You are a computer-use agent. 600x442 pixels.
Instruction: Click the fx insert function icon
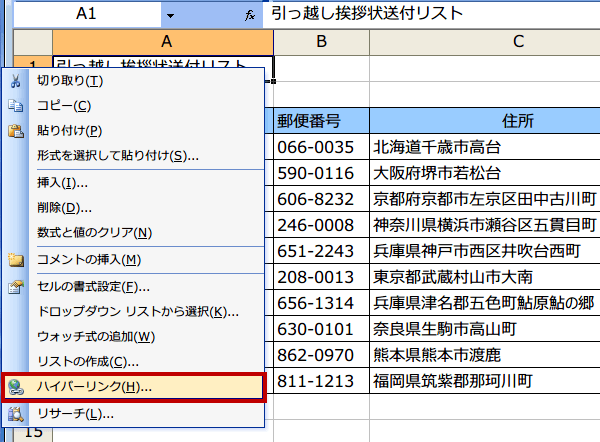pos(250,15)
